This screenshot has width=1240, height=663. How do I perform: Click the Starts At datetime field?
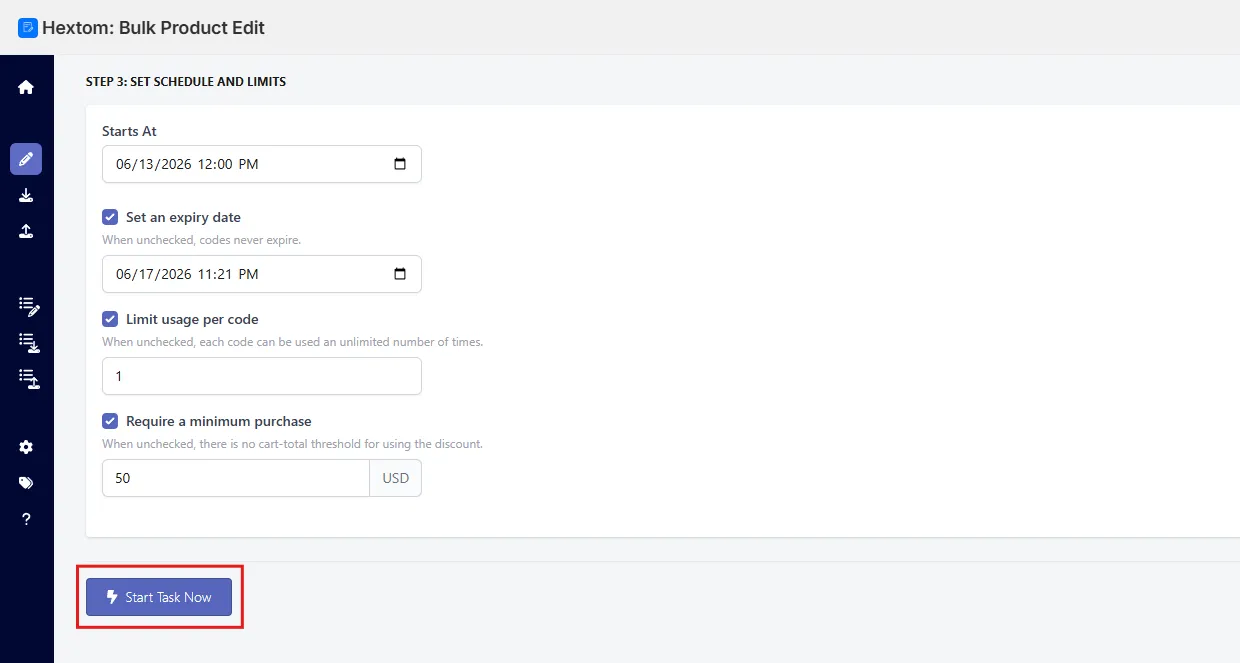tap(262, 164)
